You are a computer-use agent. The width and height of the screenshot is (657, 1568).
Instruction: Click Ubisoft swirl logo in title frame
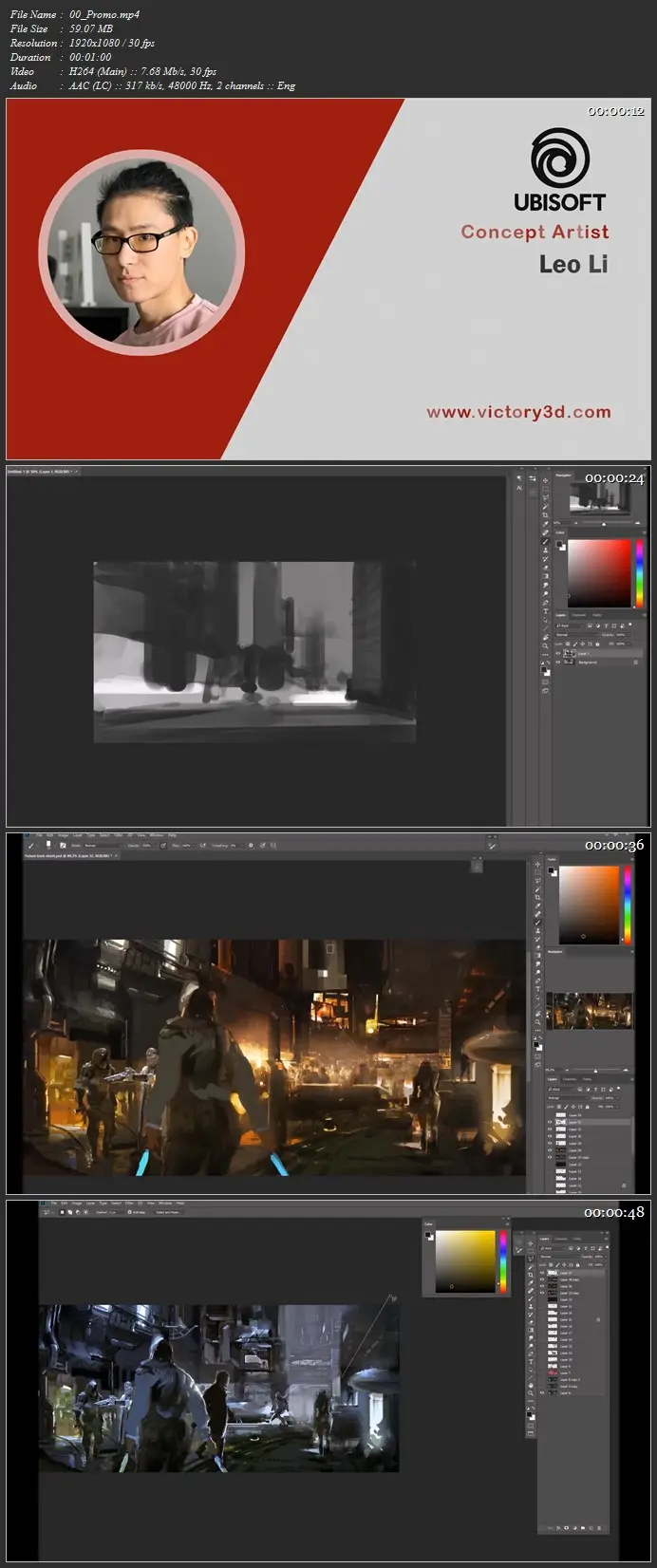pyautogui.click(x=560, y=158)
